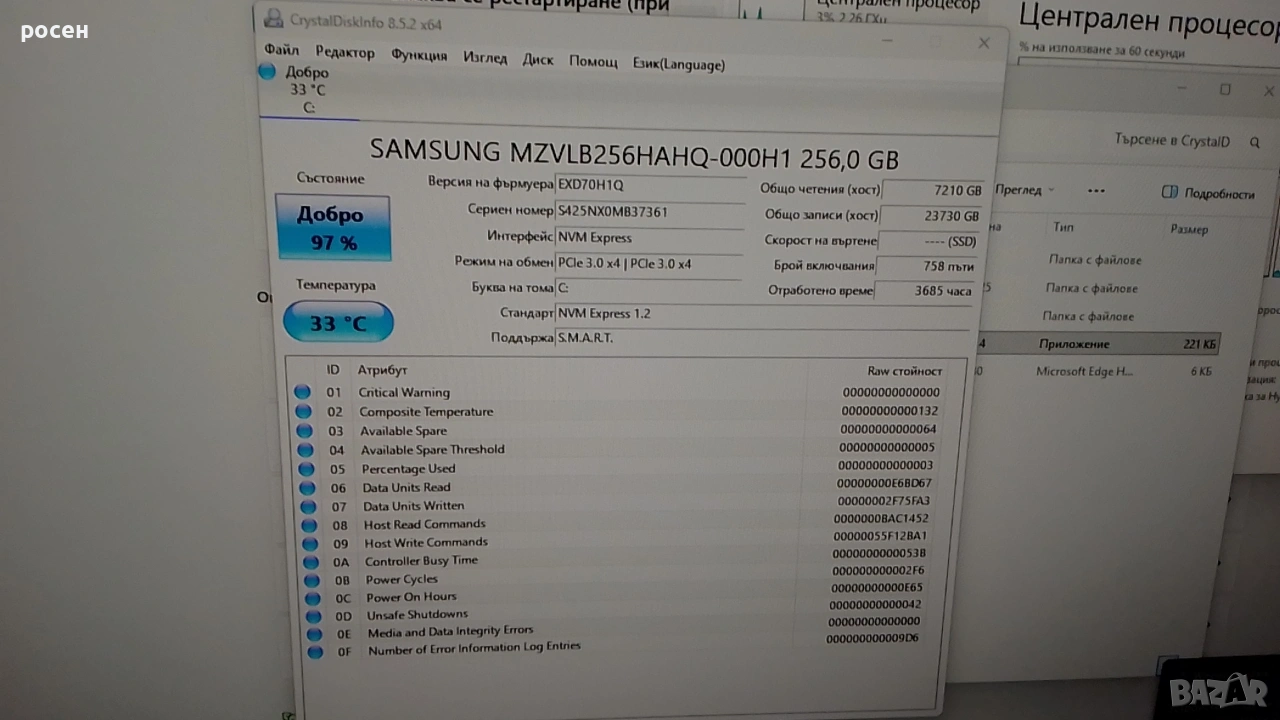Viewport: 1280px width, 720px height.
Task: Click the status orb for Power On Hours
Action: pos(312,598)
